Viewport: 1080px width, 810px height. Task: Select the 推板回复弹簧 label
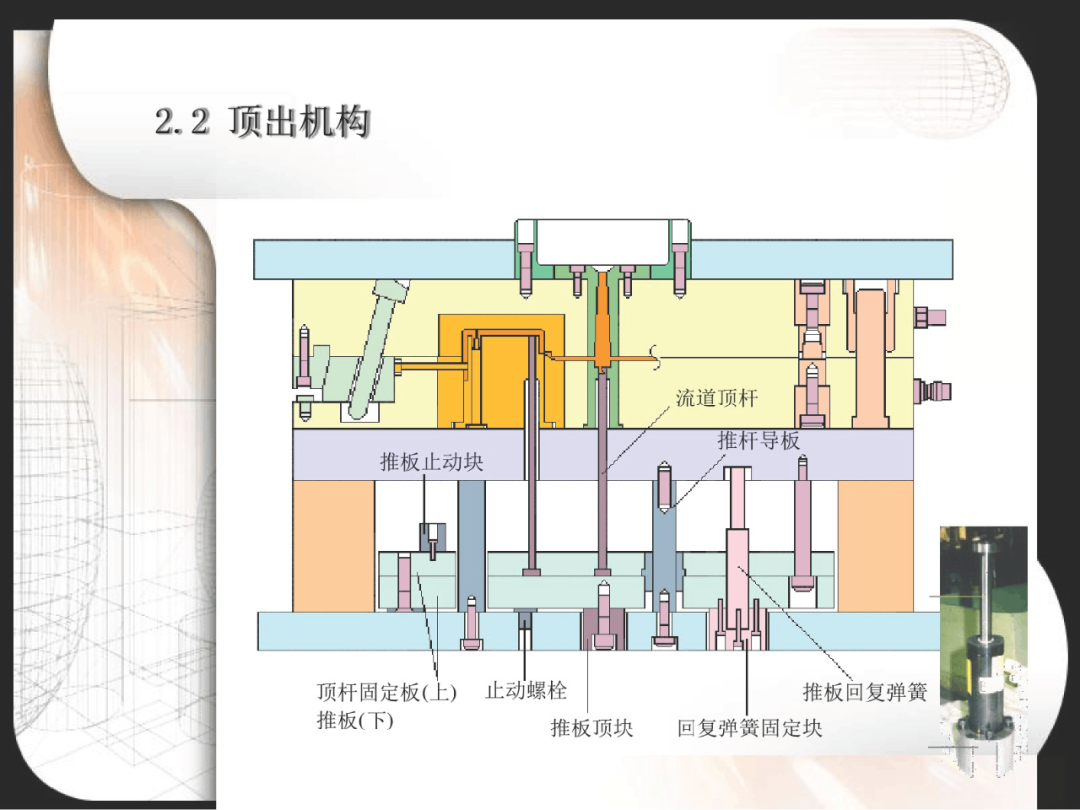tap(865, 692)
